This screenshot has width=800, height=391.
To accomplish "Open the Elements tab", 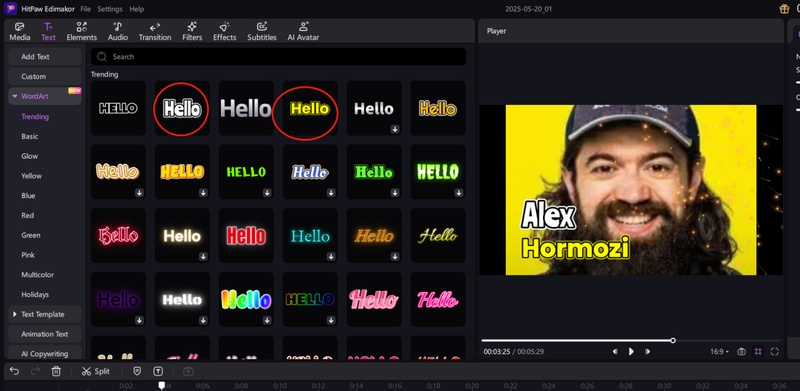I will (x=82, y=32).
